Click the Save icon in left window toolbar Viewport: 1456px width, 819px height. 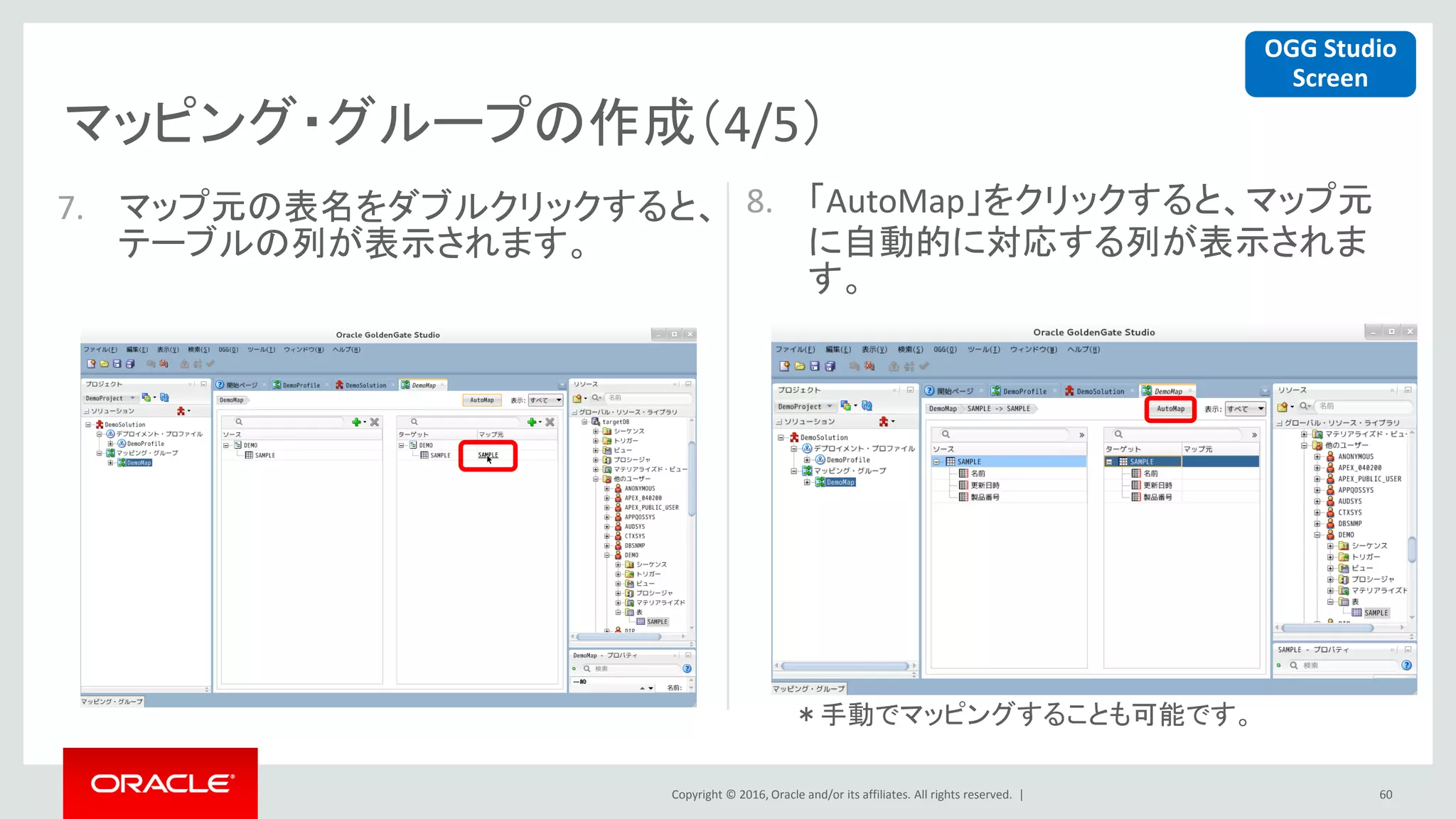(x=117, y=364)
